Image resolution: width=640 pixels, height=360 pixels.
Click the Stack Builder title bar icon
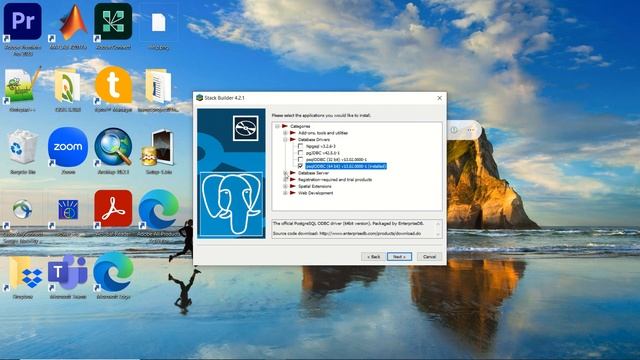tap(200, 98)
